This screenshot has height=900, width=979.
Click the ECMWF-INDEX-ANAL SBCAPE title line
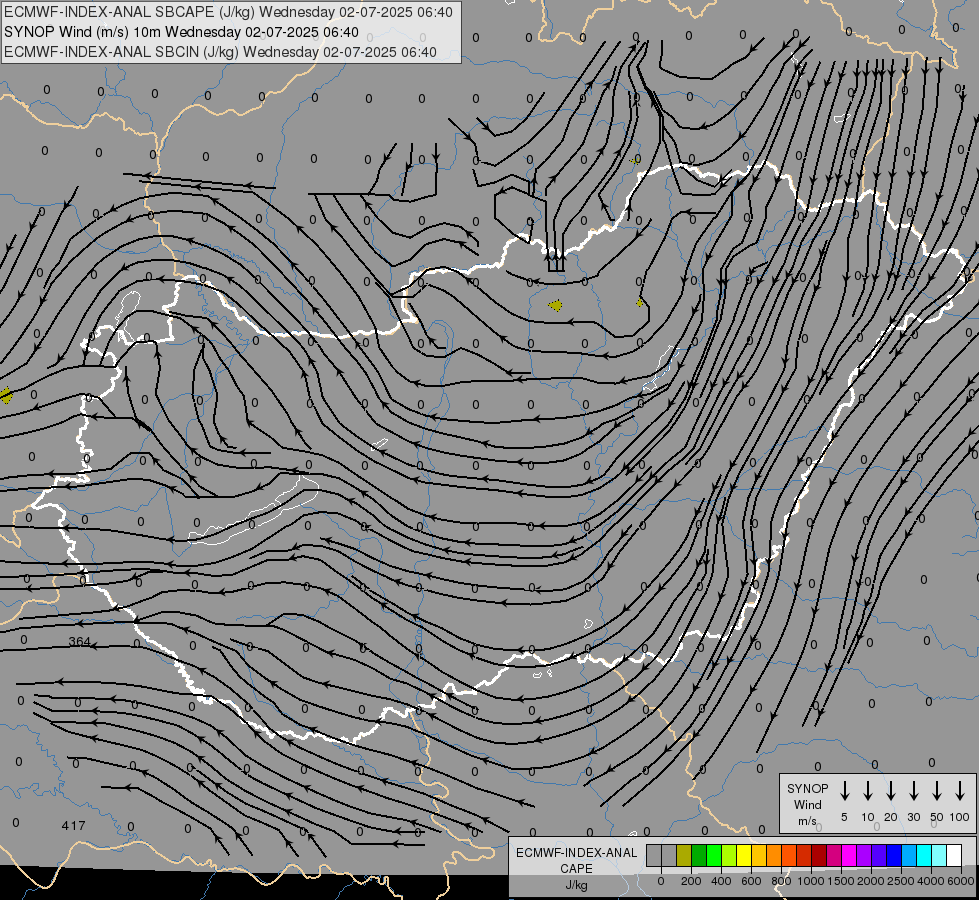pos(229,12)
